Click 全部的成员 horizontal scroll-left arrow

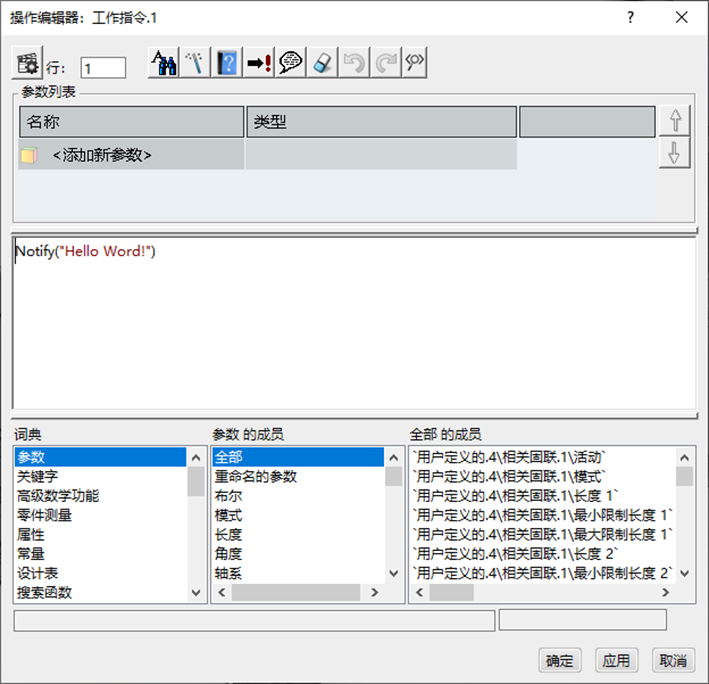419,592
